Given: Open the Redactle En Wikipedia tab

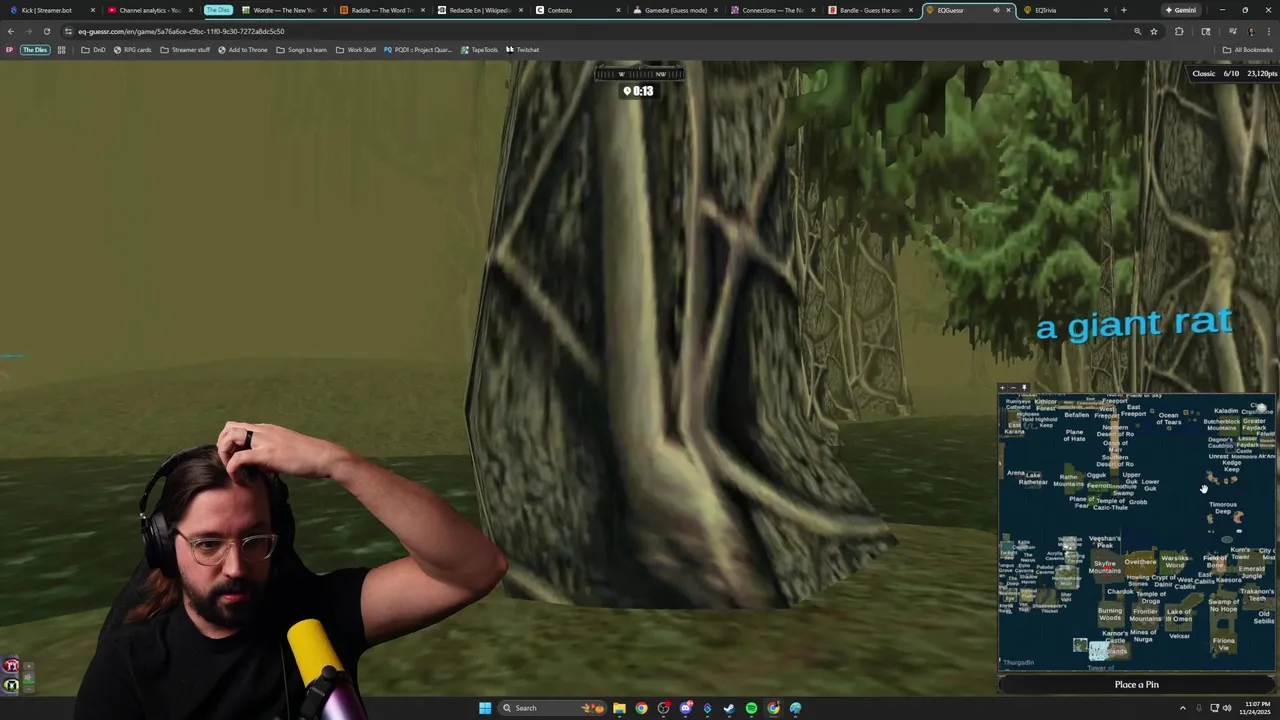Looking at the screenshot, I should coord(480,10).
